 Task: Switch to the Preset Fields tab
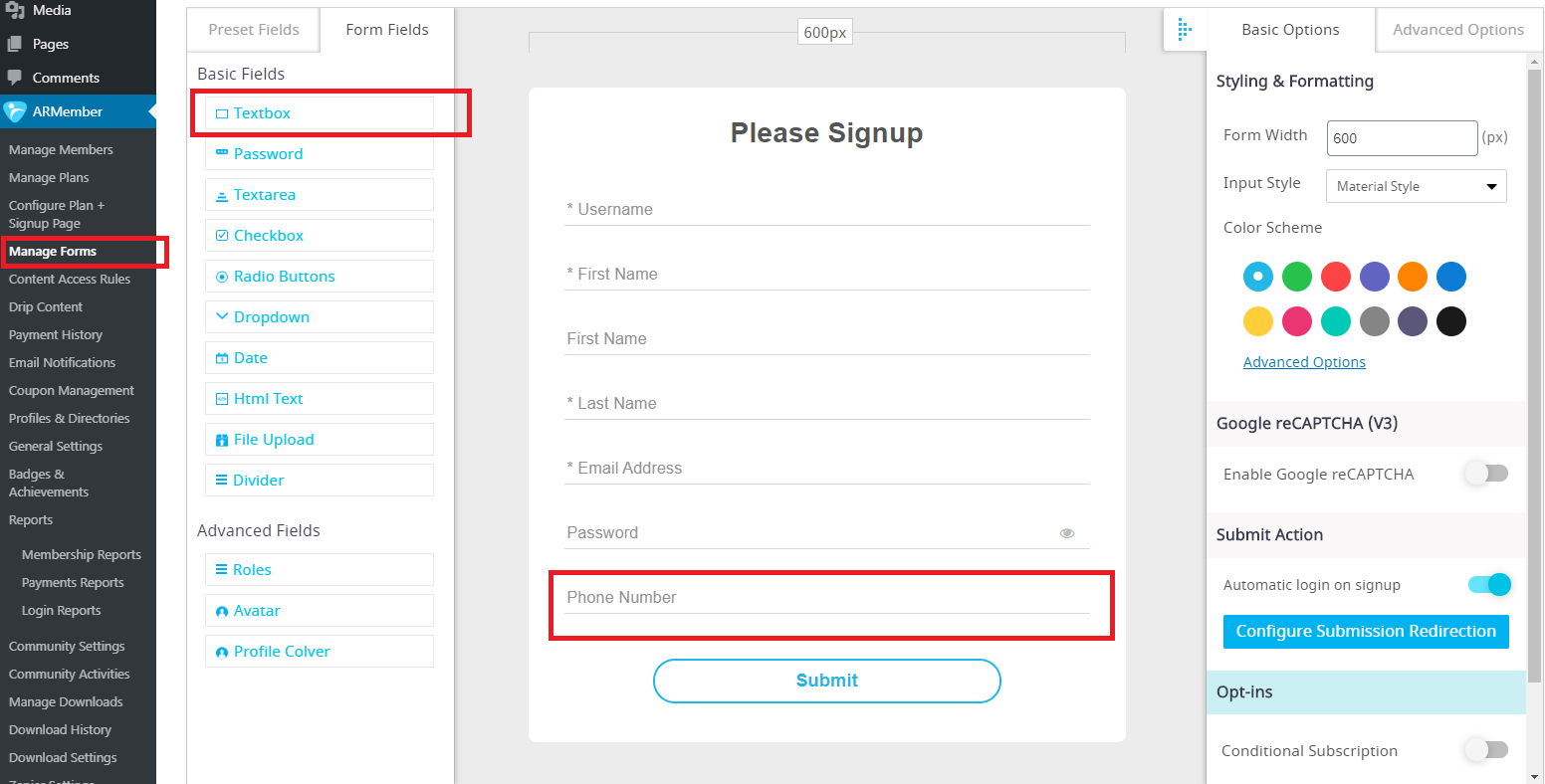point(254,30)
